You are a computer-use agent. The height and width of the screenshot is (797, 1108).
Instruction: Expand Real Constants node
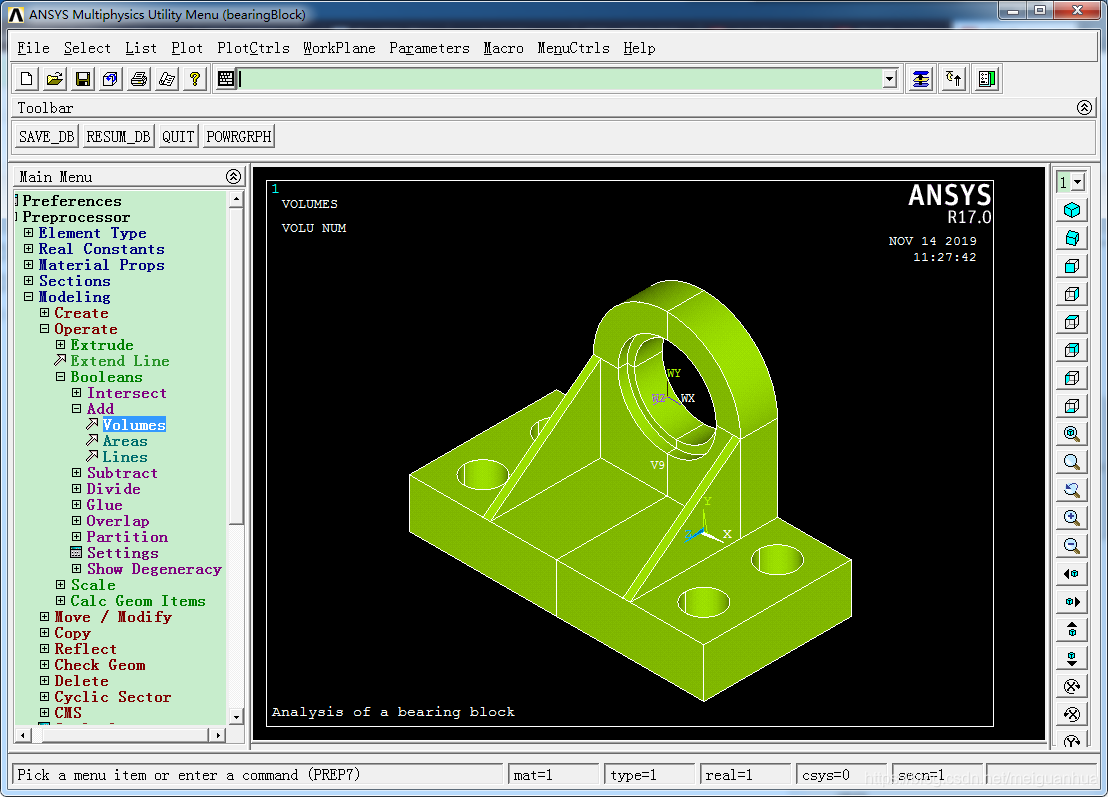pyautogui.click(x=28, y=249)
